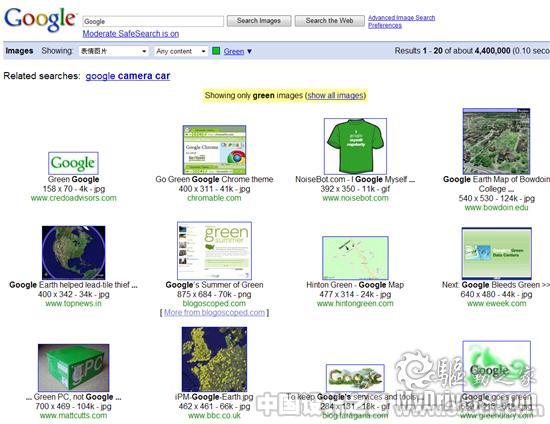The height and width of the screenshot is (424, 550).
Task: Click www.bowdoin.edu source text
Action: [496, 208]
